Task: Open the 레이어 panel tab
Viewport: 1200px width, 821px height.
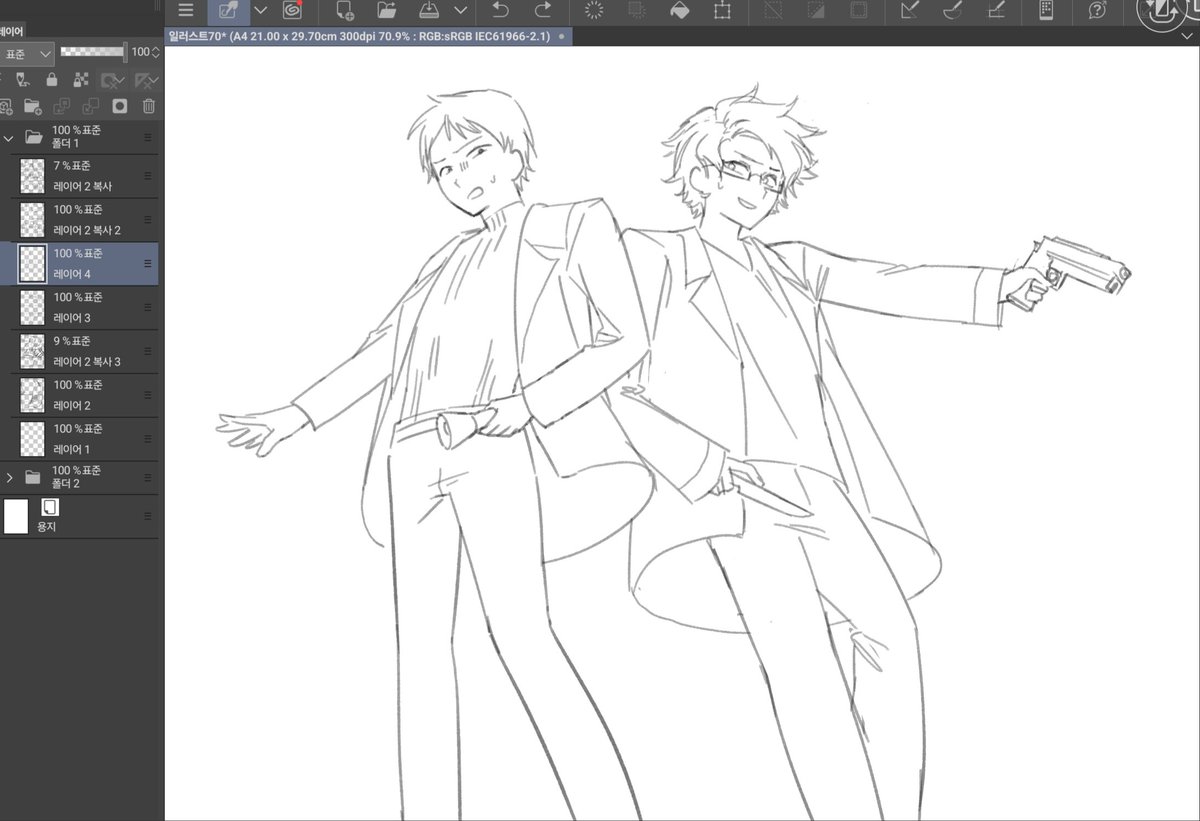Action: pyautogui.click(x=13, y=32)
